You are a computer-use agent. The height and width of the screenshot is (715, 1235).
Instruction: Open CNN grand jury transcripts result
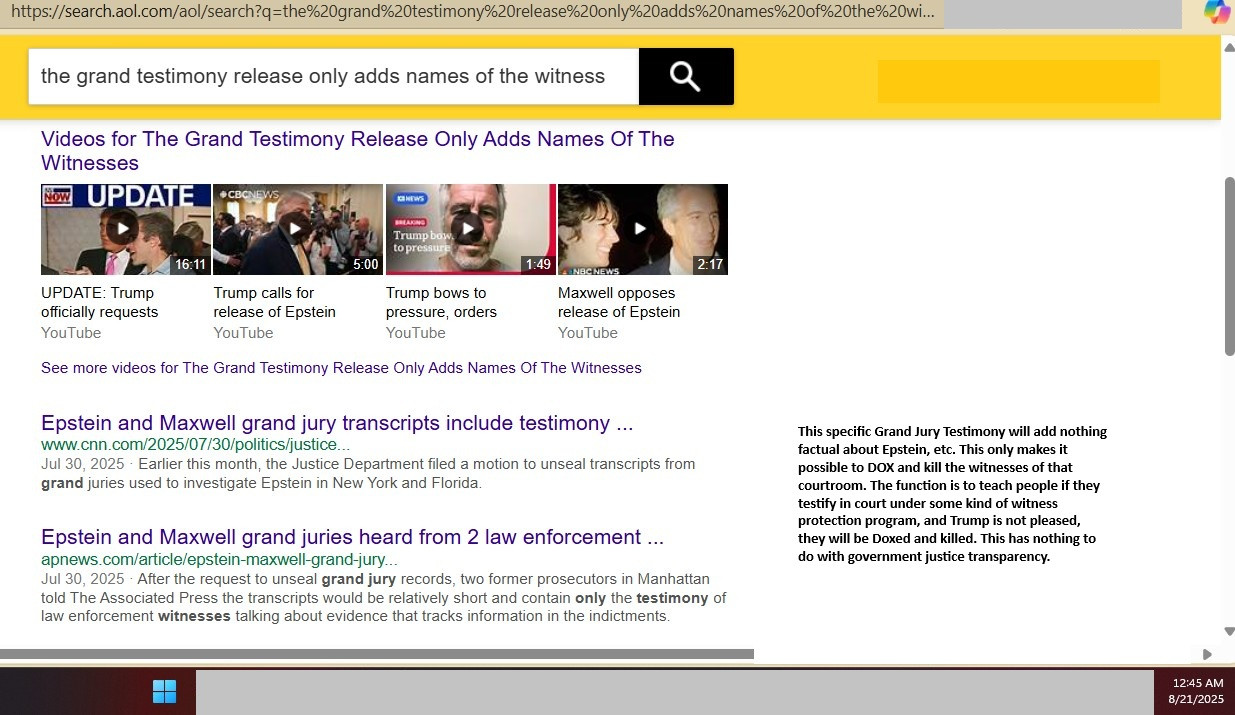(337, 423)
